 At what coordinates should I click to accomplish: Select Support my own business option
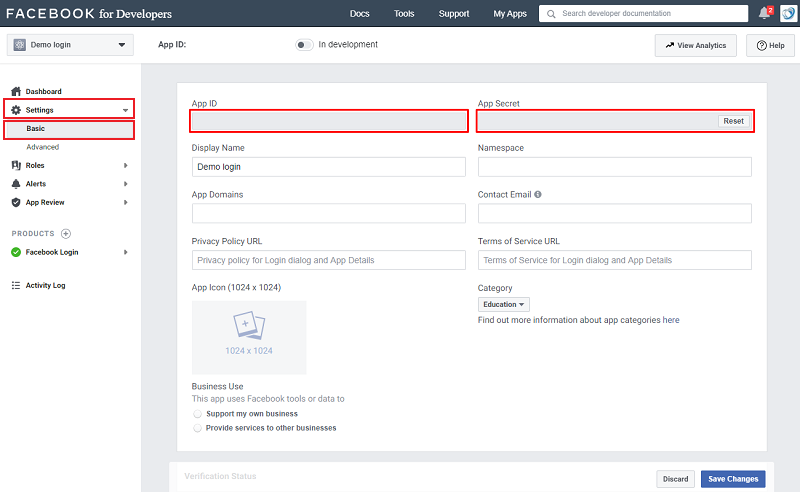197,414
